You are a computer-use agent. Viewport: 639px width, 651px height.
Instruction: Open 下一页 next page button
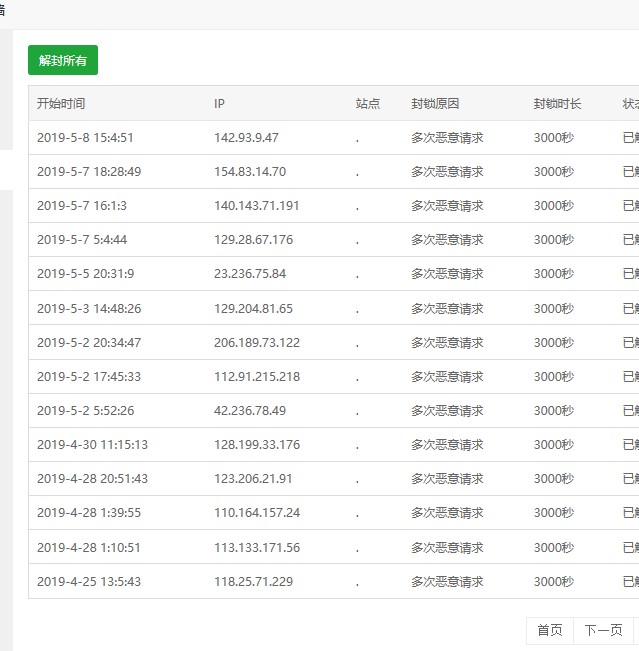(603, 630)
